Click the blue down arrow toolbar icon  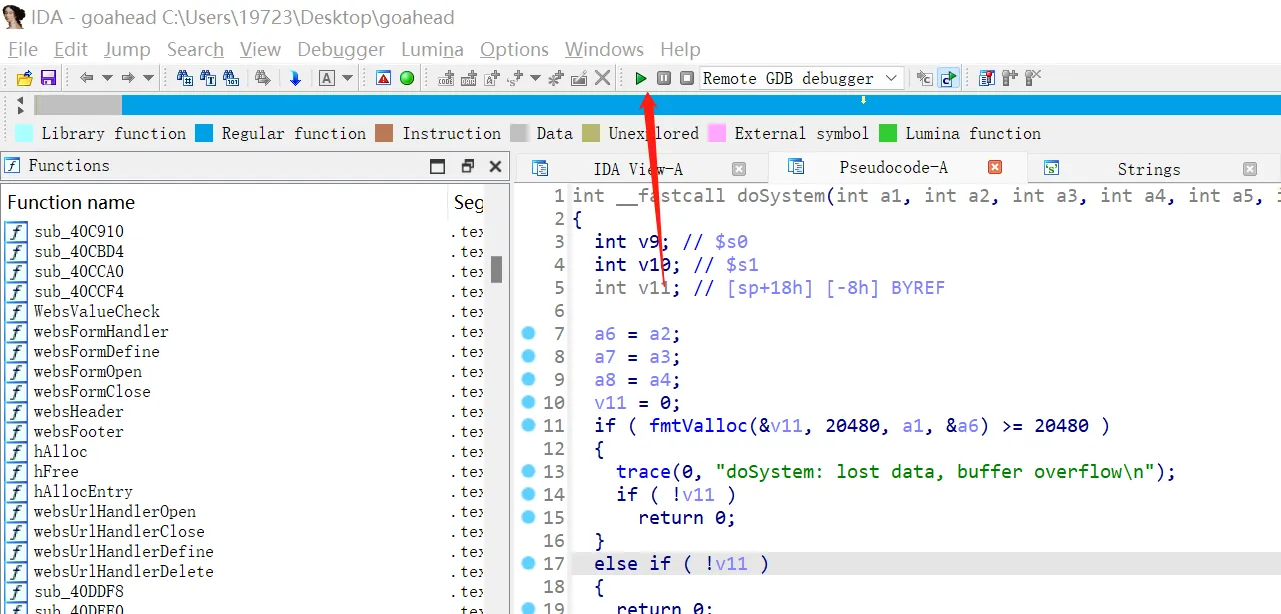pos(295,78)
